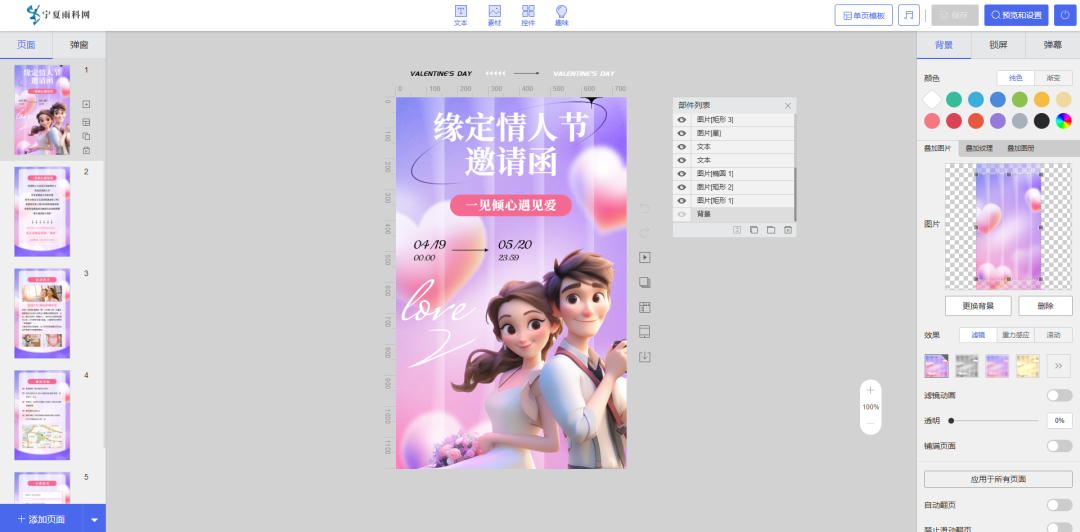Image resolution: width=1080 pixels, height=532 pixels.
Task: Open the 素材 materials tool
Action: [x=494, y=15]
